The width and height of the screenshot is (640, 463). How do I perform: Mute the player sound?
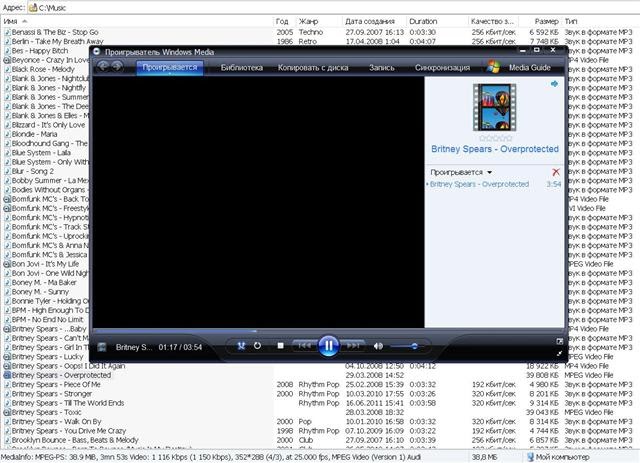click(x=378, y=346)
